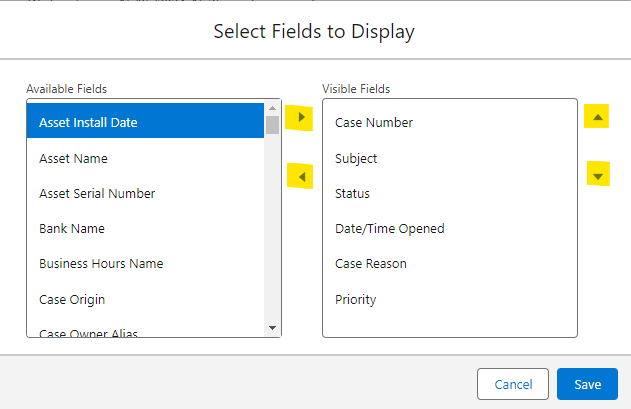This screenshot has height=409, width=631.
Task: Click the Cancel button
Action: pos(513,384)
